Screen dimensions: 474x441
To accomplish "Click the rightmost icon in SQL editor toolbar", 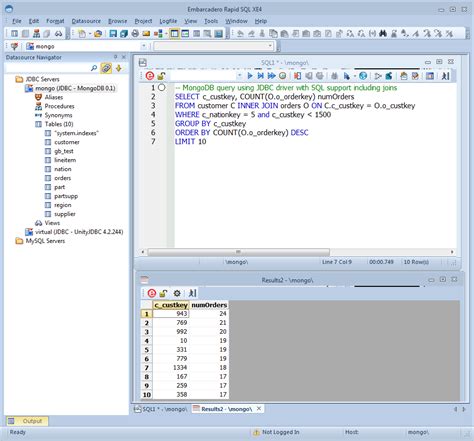I will [x=445, y=76].
